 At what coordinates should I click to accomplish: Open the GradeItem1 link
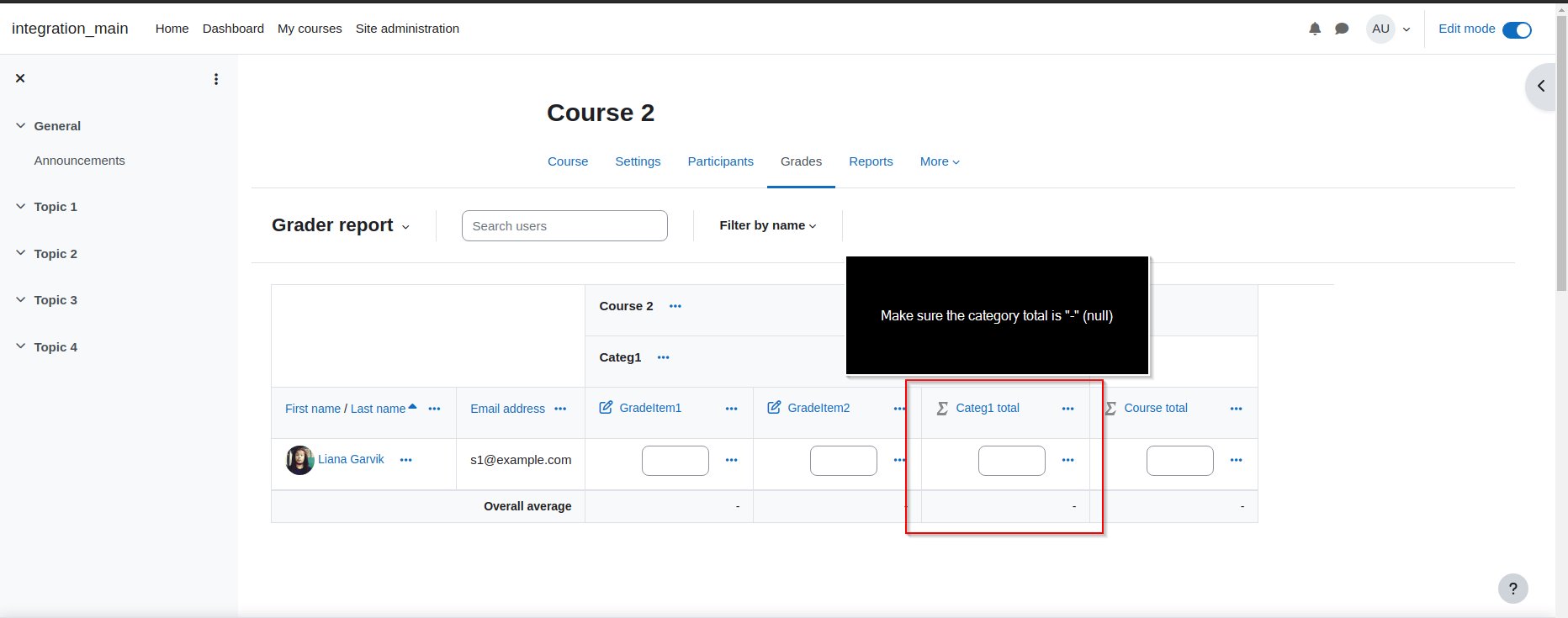coord(650,408)
